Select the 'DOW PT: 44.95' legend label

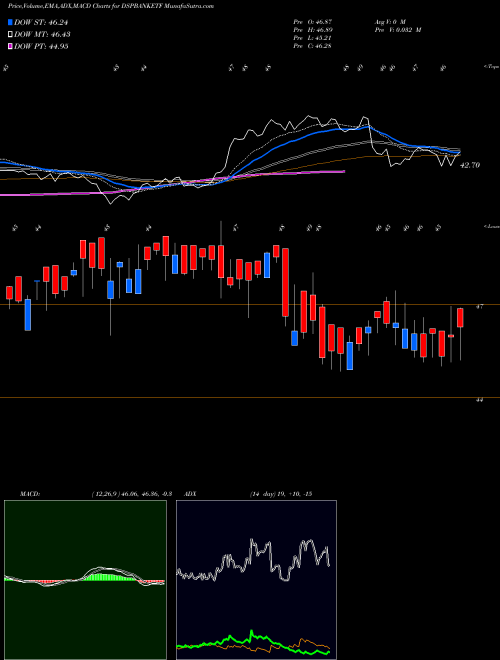(41, 46)
